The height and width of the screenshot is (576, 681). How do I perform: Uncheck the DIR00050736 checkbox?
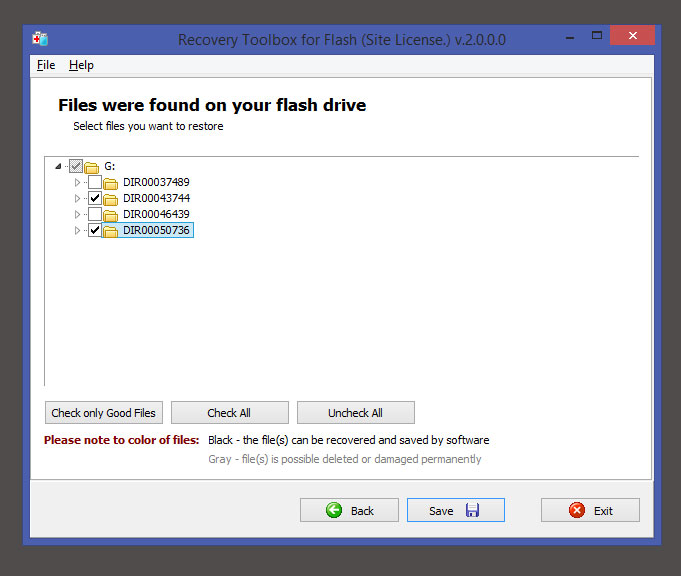coord(95,230)
